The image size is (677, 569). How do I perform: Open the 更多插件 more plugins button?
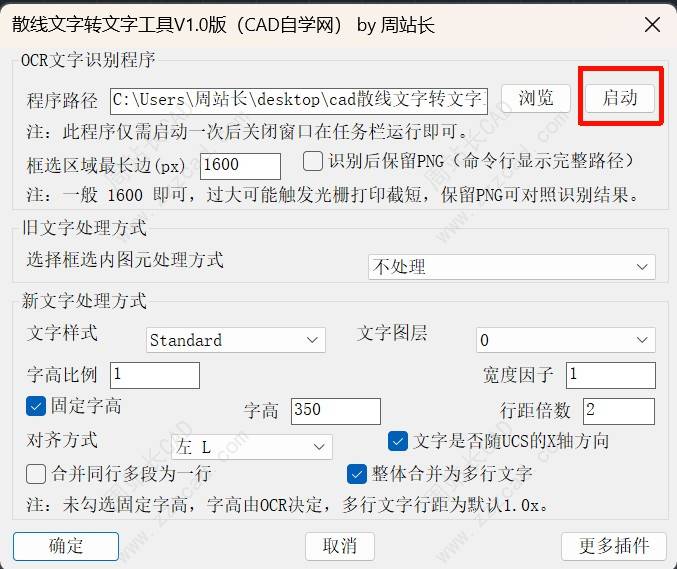614,546
